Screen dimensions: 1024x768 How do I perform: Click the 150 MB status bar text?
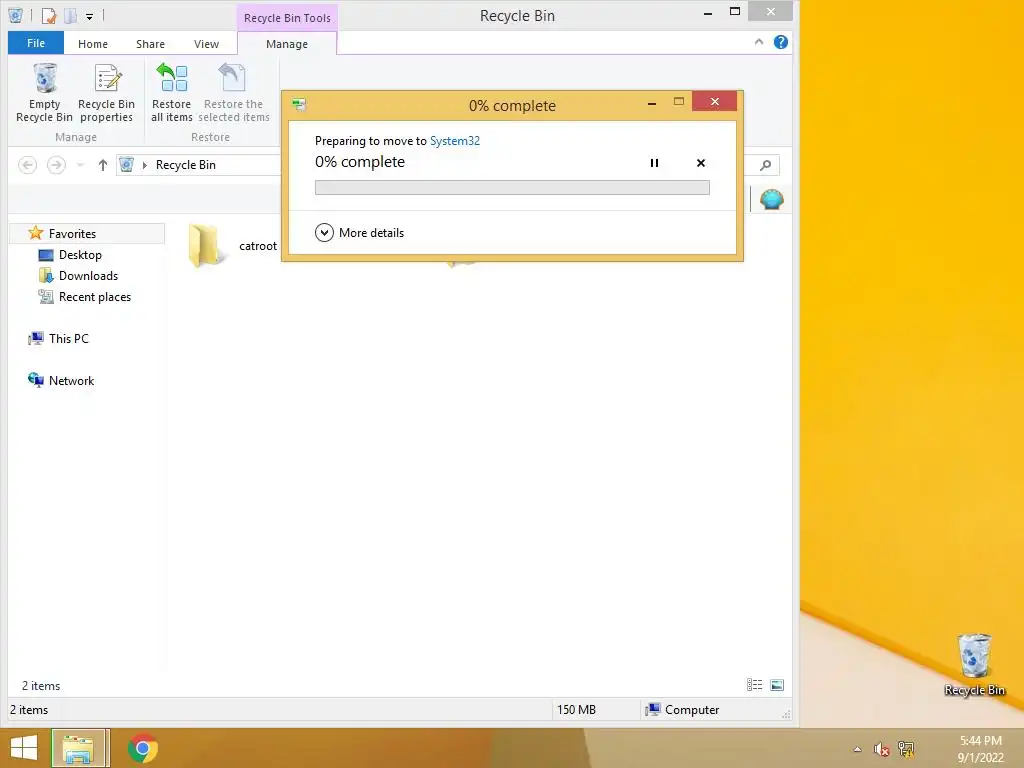pos(576,710)
